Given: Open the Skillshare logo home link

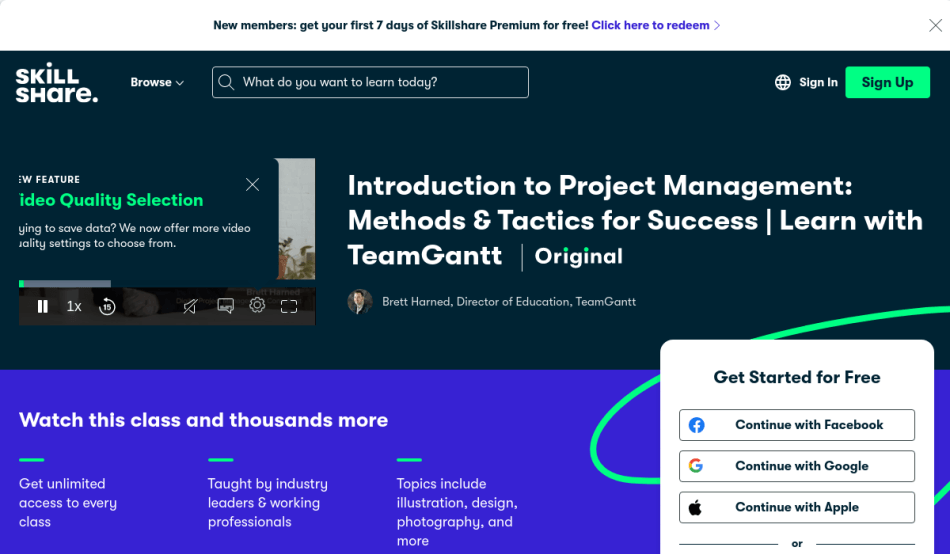Looking at the screenshot, I should (56, 82).
